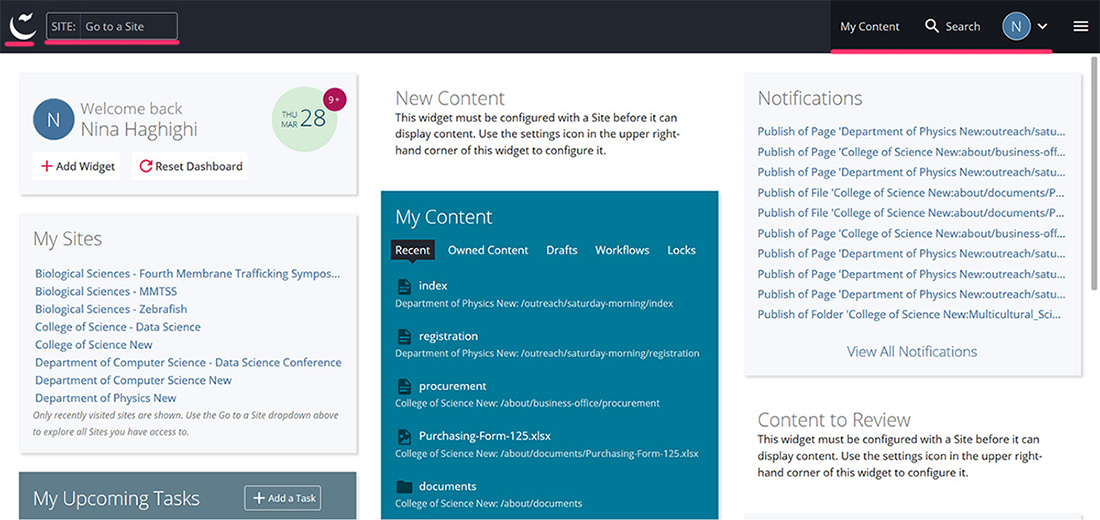Select the Drafts tab
This screenshot has width=1100, height=520.
(561, 250)
